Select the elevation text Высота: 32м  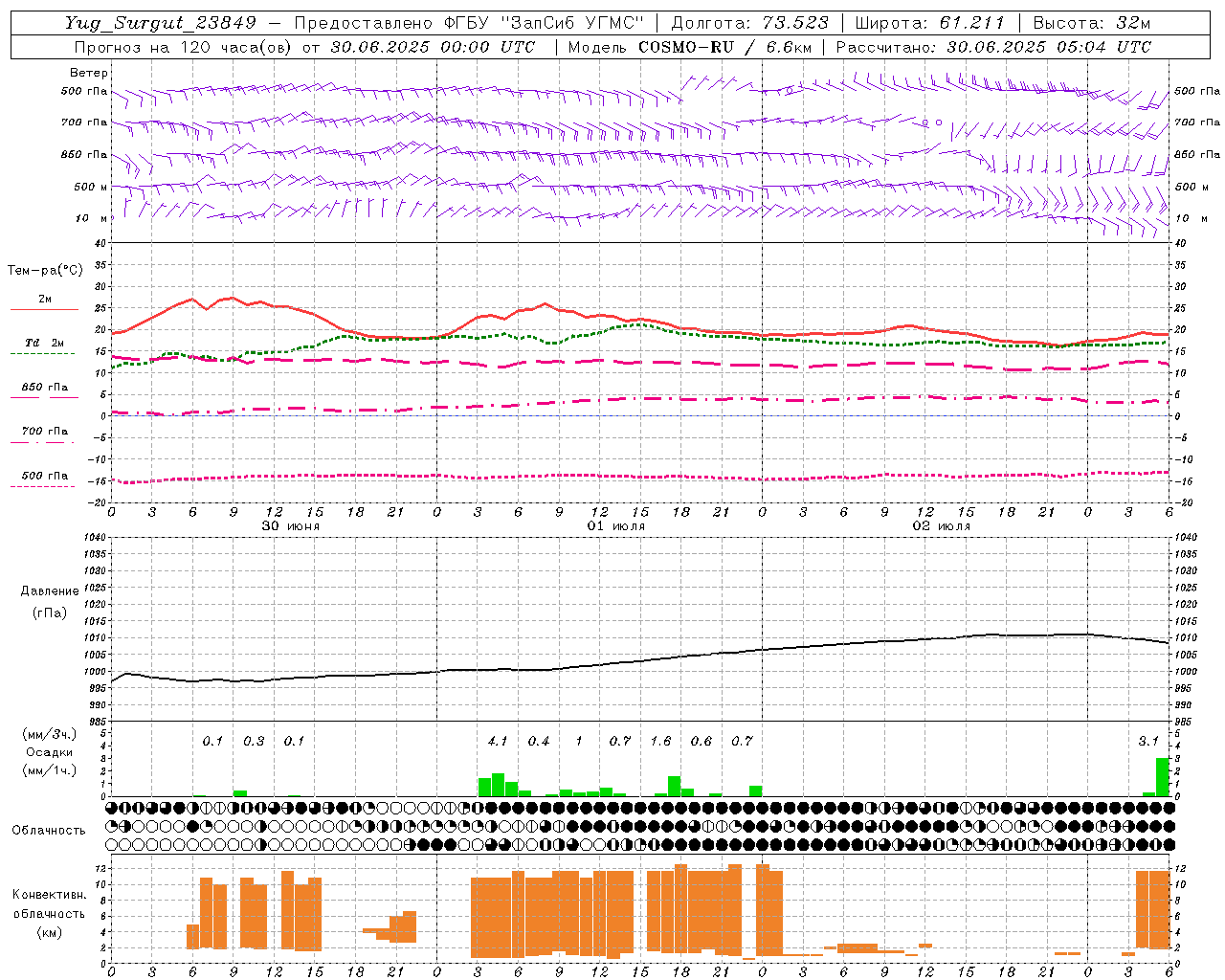coord(1092,23)
